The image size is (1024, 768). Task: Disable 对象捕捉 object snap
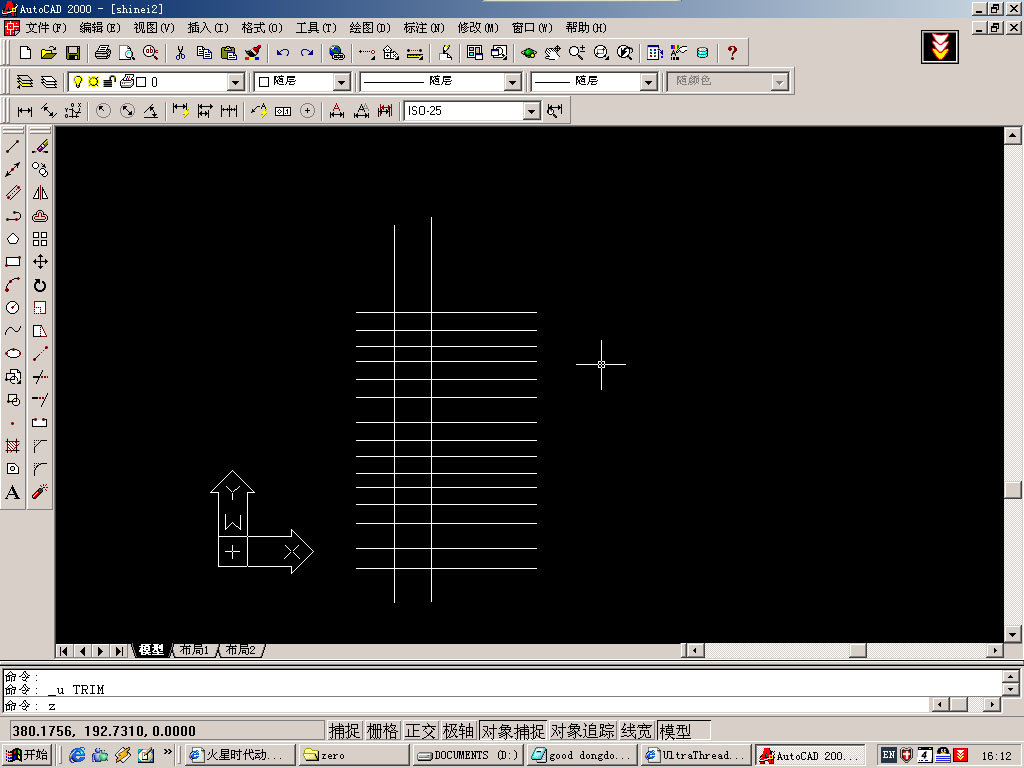(x=512, y=731)
